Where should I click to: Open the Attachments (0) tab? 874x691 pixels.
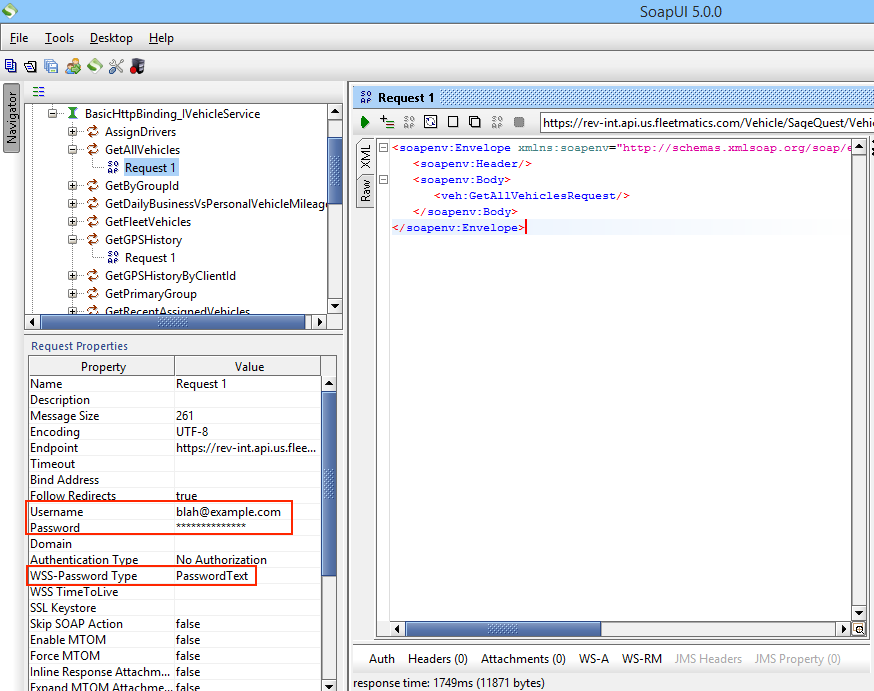tap(523, 659)
